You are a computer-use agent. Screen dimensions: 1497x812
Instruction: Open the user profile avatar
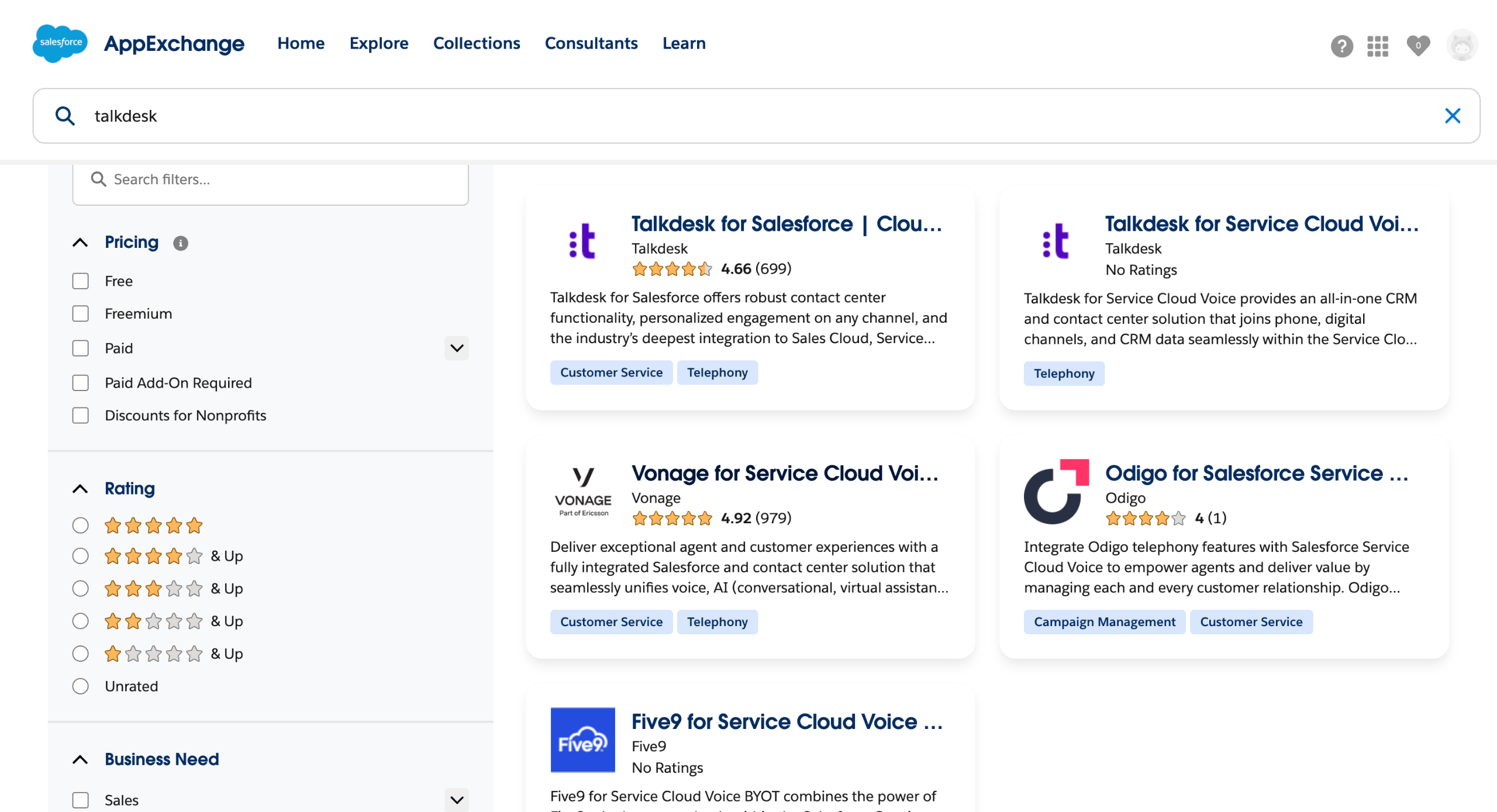point(1461,46)
